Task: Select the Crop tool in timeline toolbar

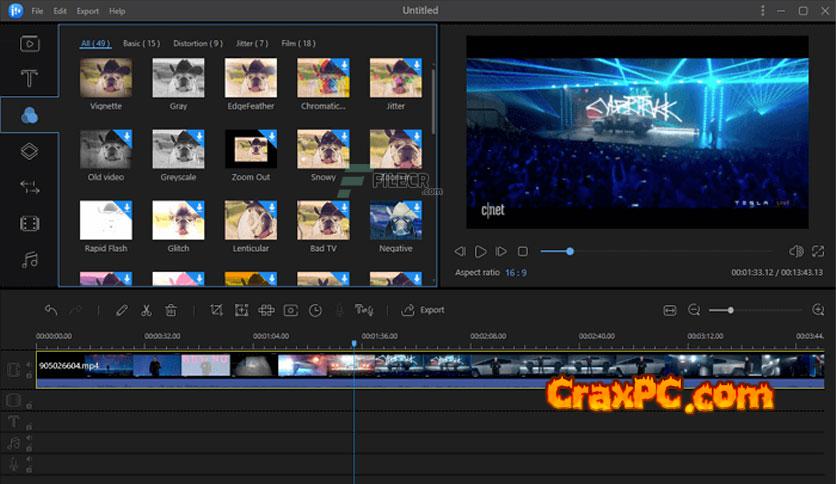Action: pos(217,310)
